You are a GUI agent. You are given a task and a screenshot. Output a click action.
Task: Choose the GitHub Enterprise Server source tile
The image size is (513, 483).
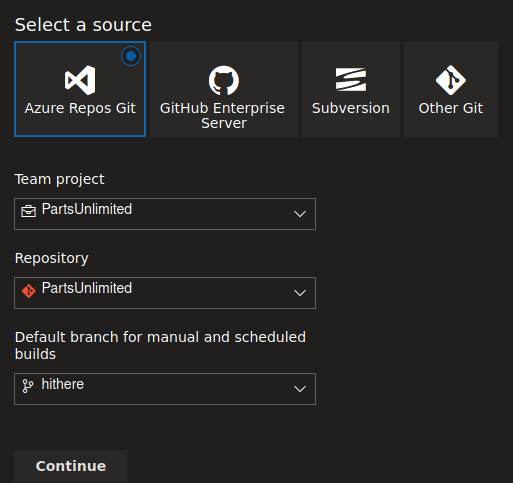[224, 89]
